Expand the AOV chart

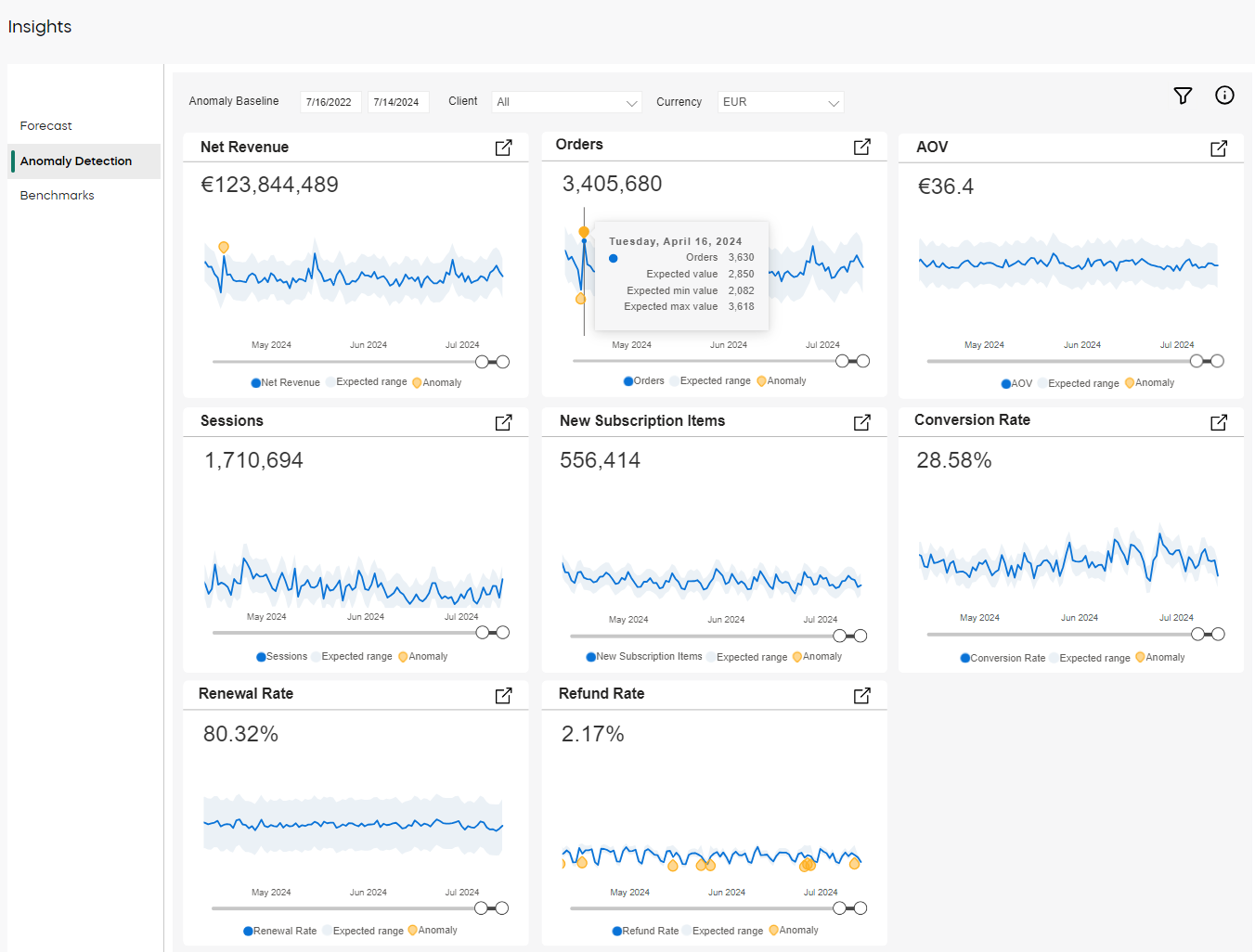(1219, 148)
